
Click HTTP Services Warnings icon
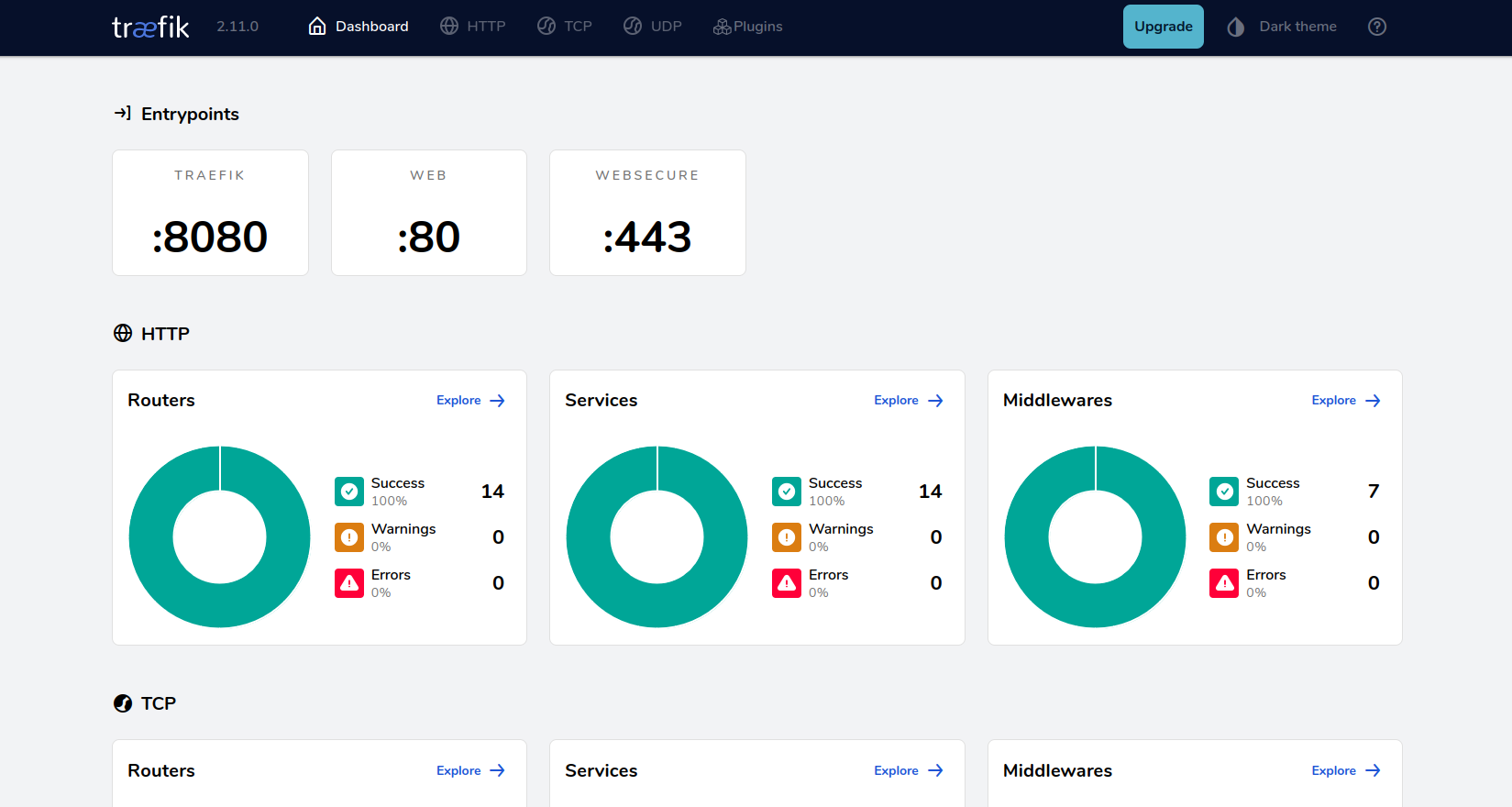[787, 537]
